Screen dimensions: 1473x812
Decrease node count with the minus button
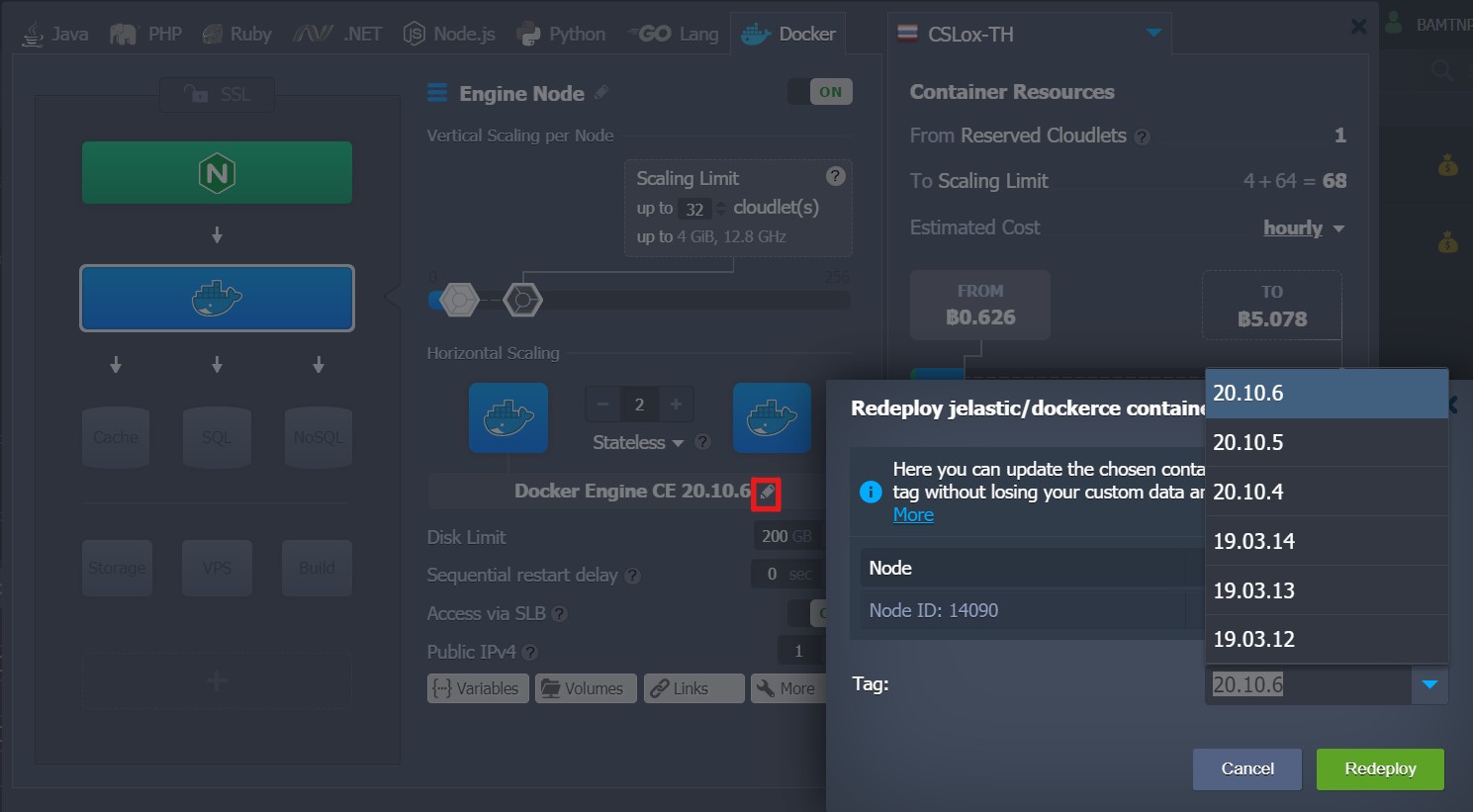601,404
